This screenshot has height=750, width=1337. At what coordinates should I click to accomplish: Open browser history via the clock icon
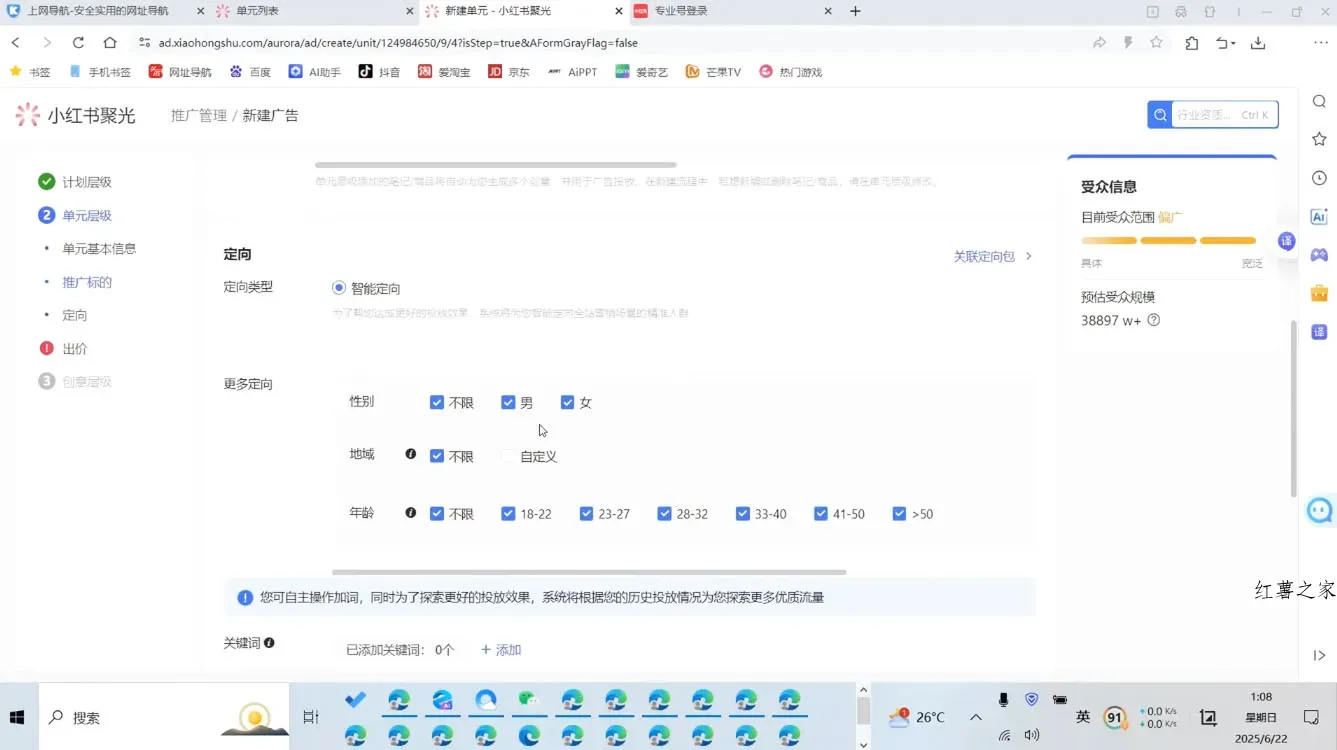coord(1319,177)
